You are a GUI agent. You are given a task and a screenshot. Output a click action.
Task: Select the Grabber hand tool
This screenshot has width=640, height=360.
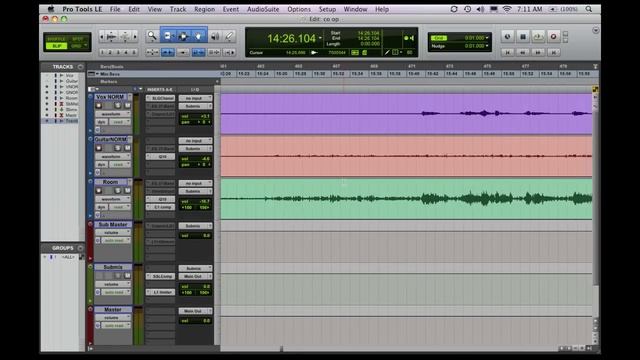click(x=199, y=36)
